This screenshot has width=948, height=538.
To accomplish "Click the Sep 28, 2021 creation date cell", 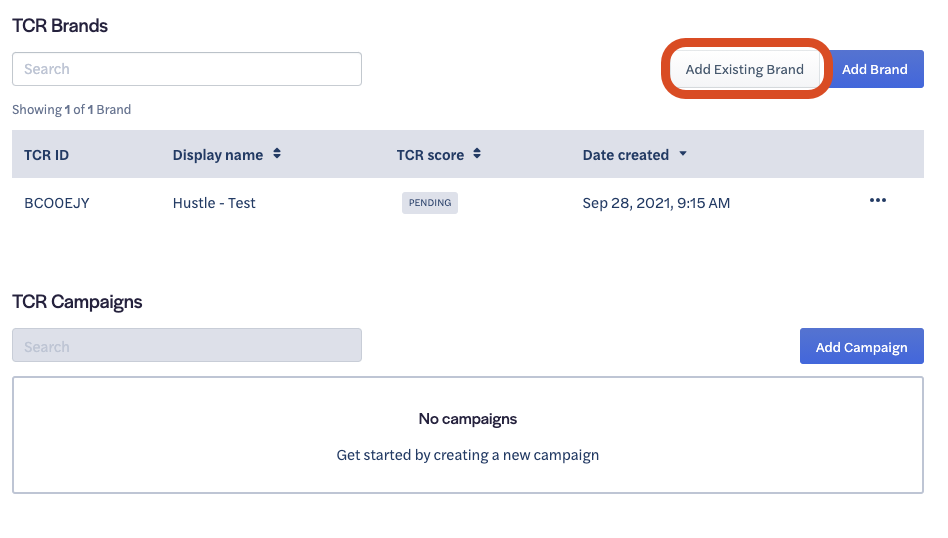I will point(656,203).
